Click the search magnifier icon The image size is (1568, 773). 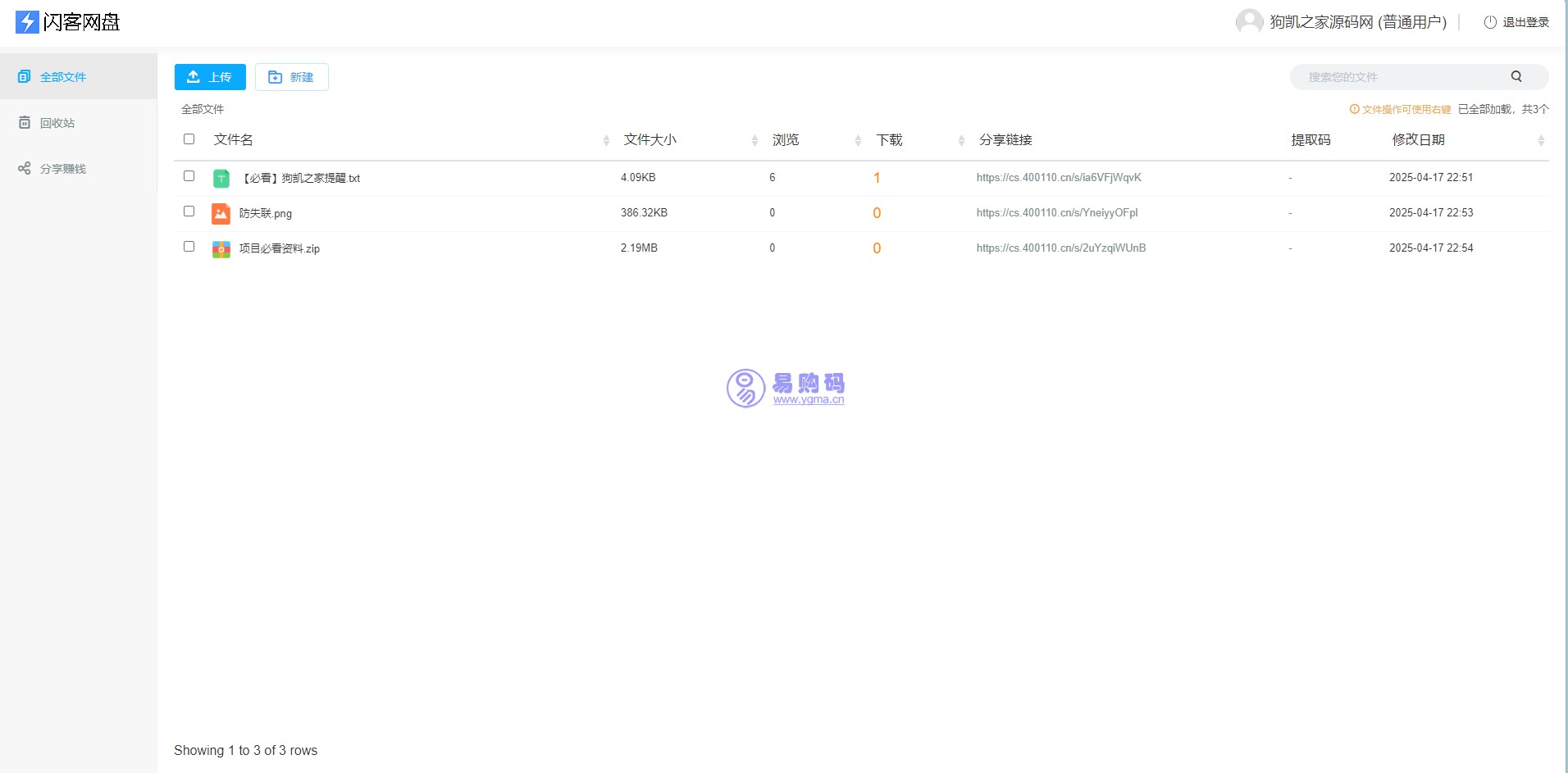pyautogui.click(x=1516, y=76)
